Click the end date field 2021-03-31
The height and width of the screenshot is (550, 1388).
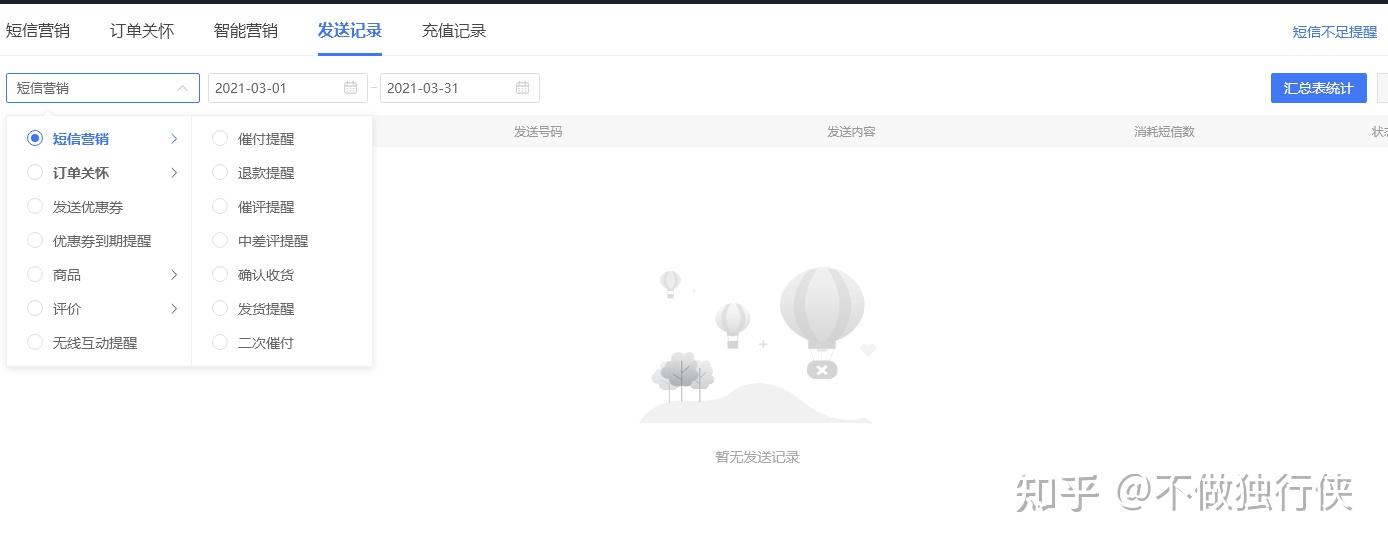460,88
